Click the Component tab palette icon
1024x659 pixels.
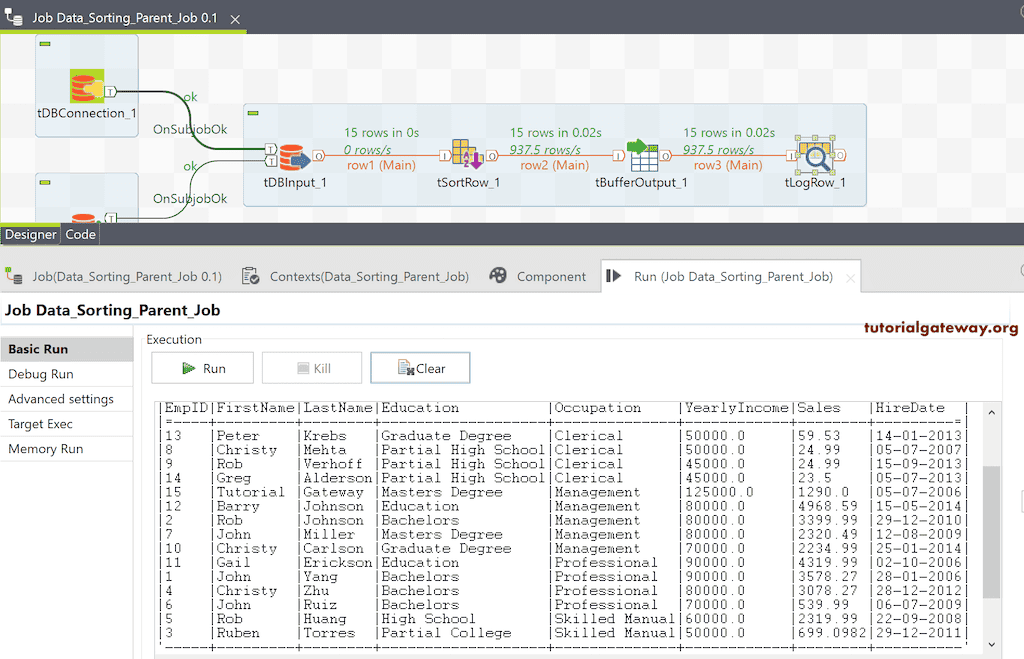(498, 277)
